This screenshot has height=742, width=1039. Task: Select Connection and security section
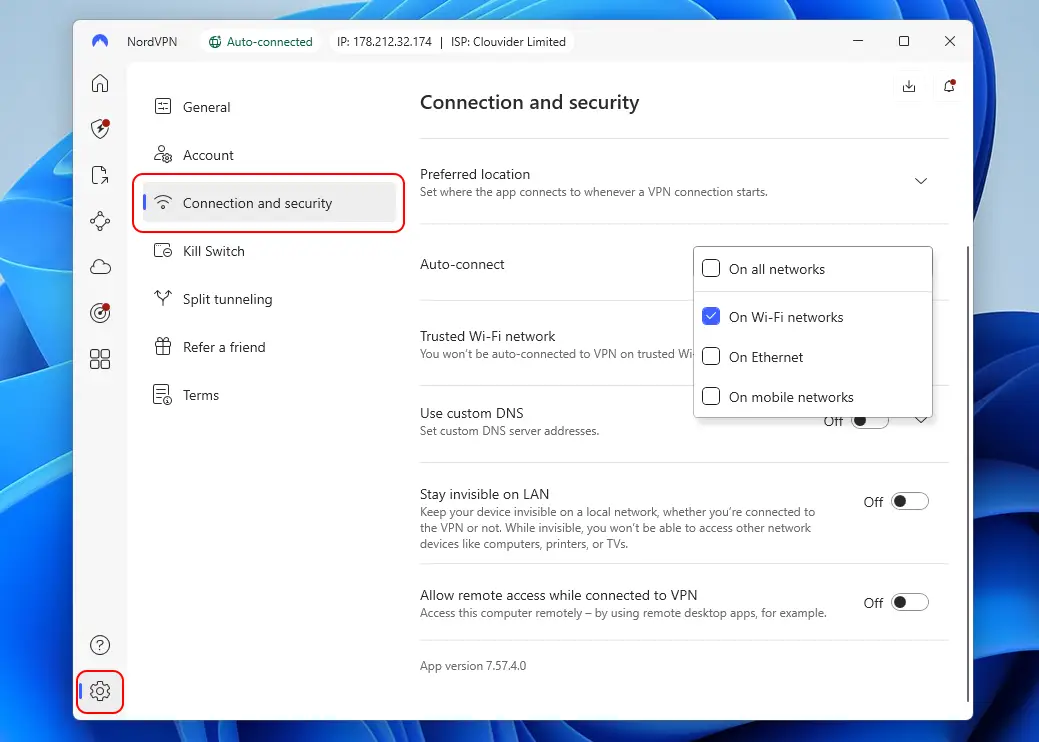pos(269,203)
